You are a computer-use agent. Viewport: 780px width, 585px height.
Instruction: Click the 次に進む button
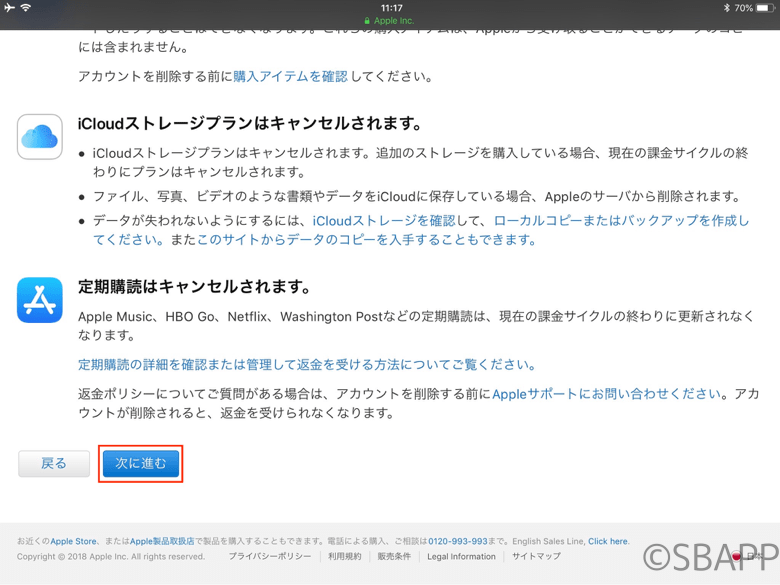[141, 464]
